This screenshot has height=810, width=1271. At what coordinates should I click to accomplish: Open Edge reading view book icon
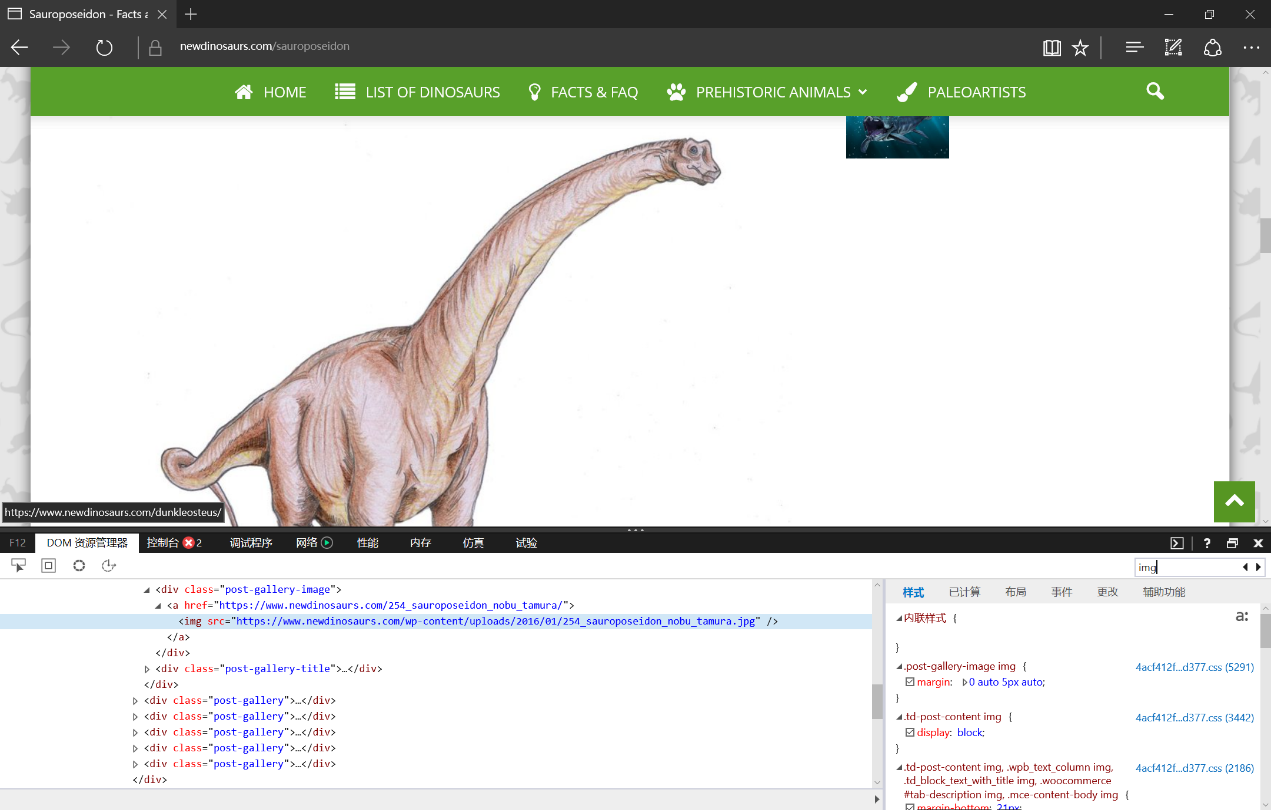coord(1051,47)
